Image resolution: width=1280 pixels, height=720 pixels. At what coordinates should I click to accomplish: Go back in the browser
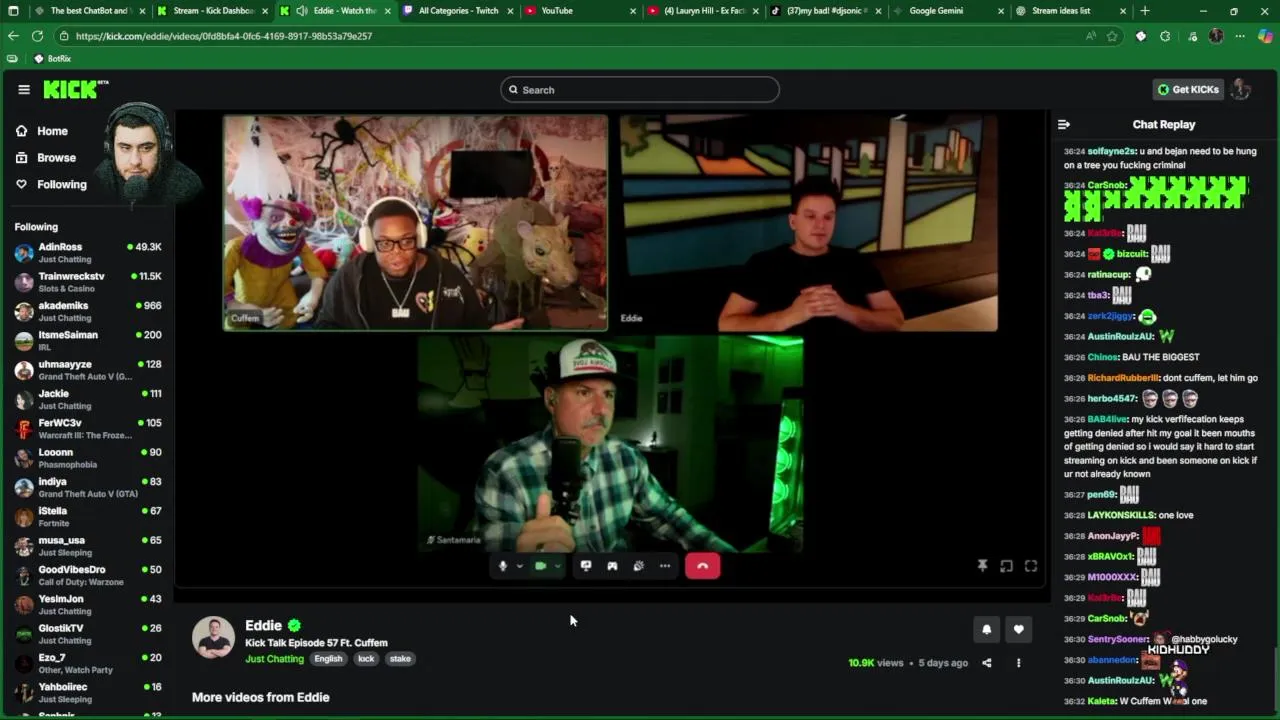coord(13,36)
